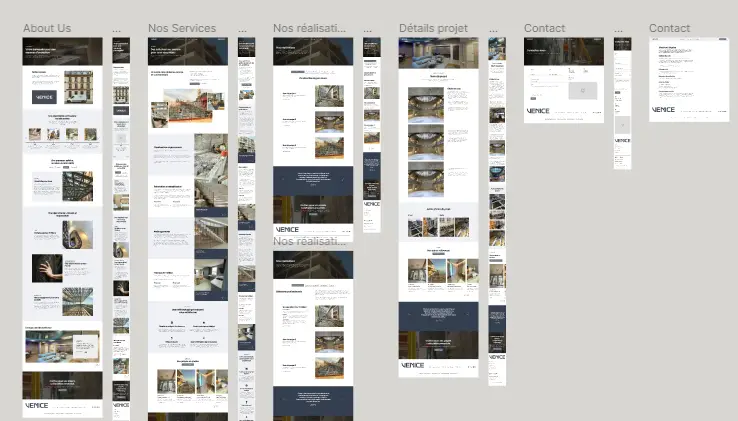Screen dimensions: 738x421
Task: Select the narrow mobile frame beside Nos Services
Action: pyautogui.click(x=246, y=229)
